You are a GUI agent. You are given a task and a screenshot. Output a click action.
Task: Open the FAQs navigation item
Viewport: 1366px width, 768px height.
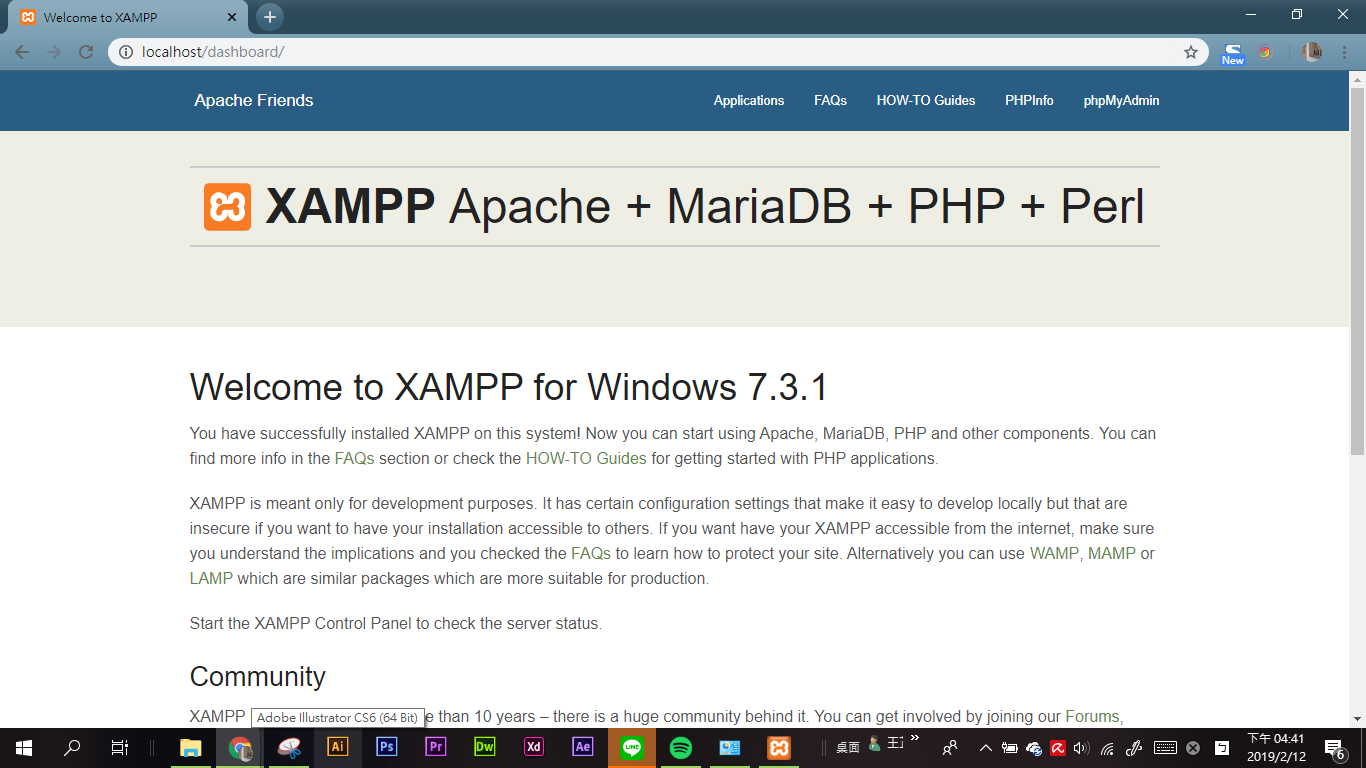(830, 100)
